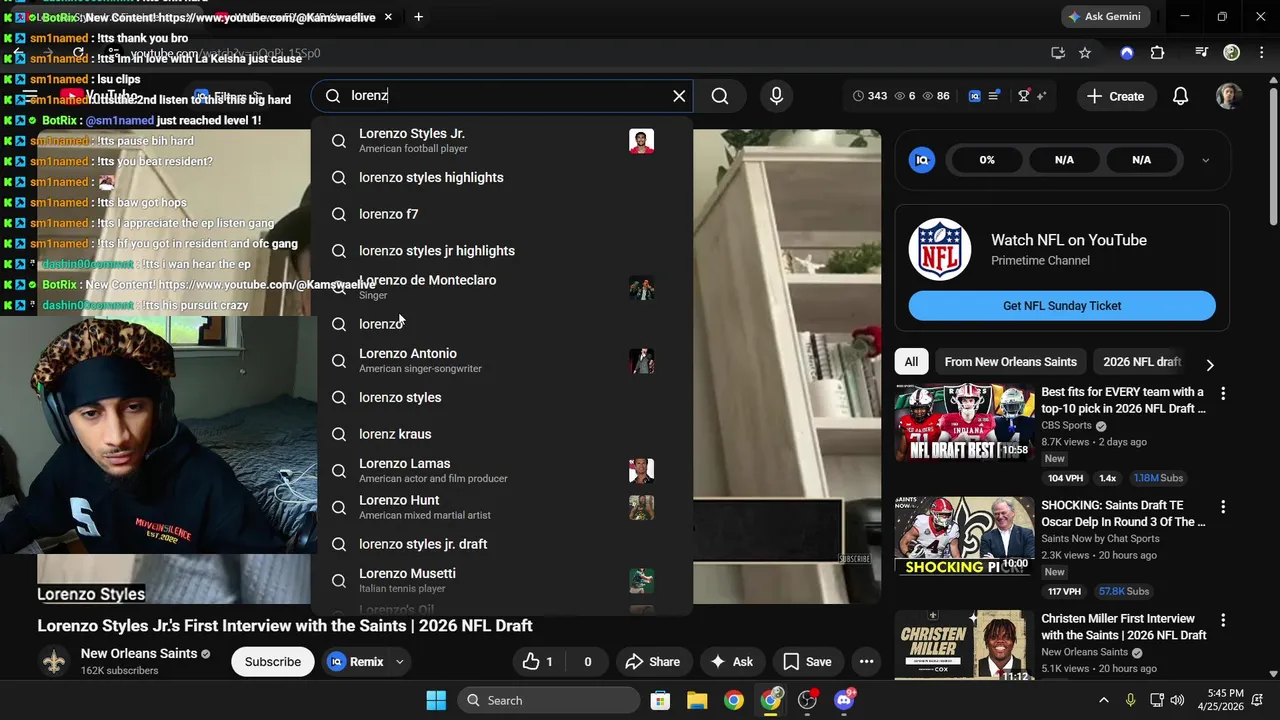The width and height of the screenshot is (1280, 720).
Task: Select suggestion lorenzo styles jr highlights
Action: pyautogui.click(x=501, y=251)
